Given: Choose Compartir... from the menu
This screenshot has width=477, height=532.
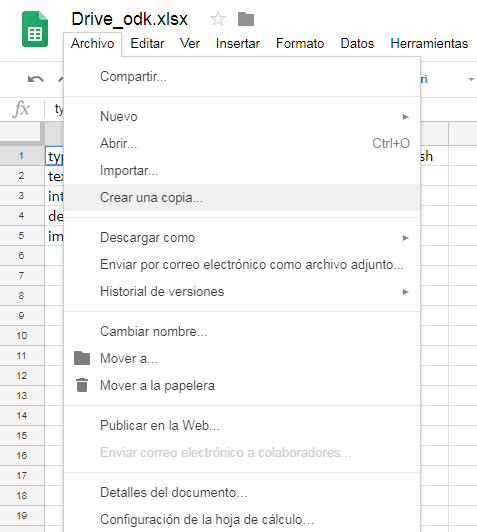Looking at the screenshot, I should [242, 76].
